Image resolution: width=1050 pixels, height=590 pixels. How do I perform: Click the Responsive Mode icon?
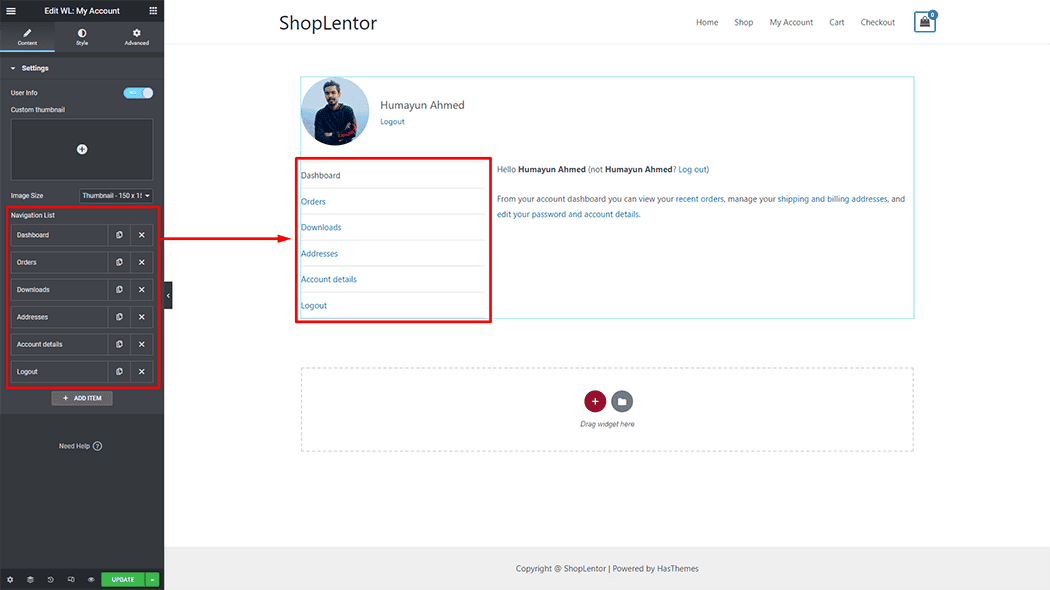70,579
